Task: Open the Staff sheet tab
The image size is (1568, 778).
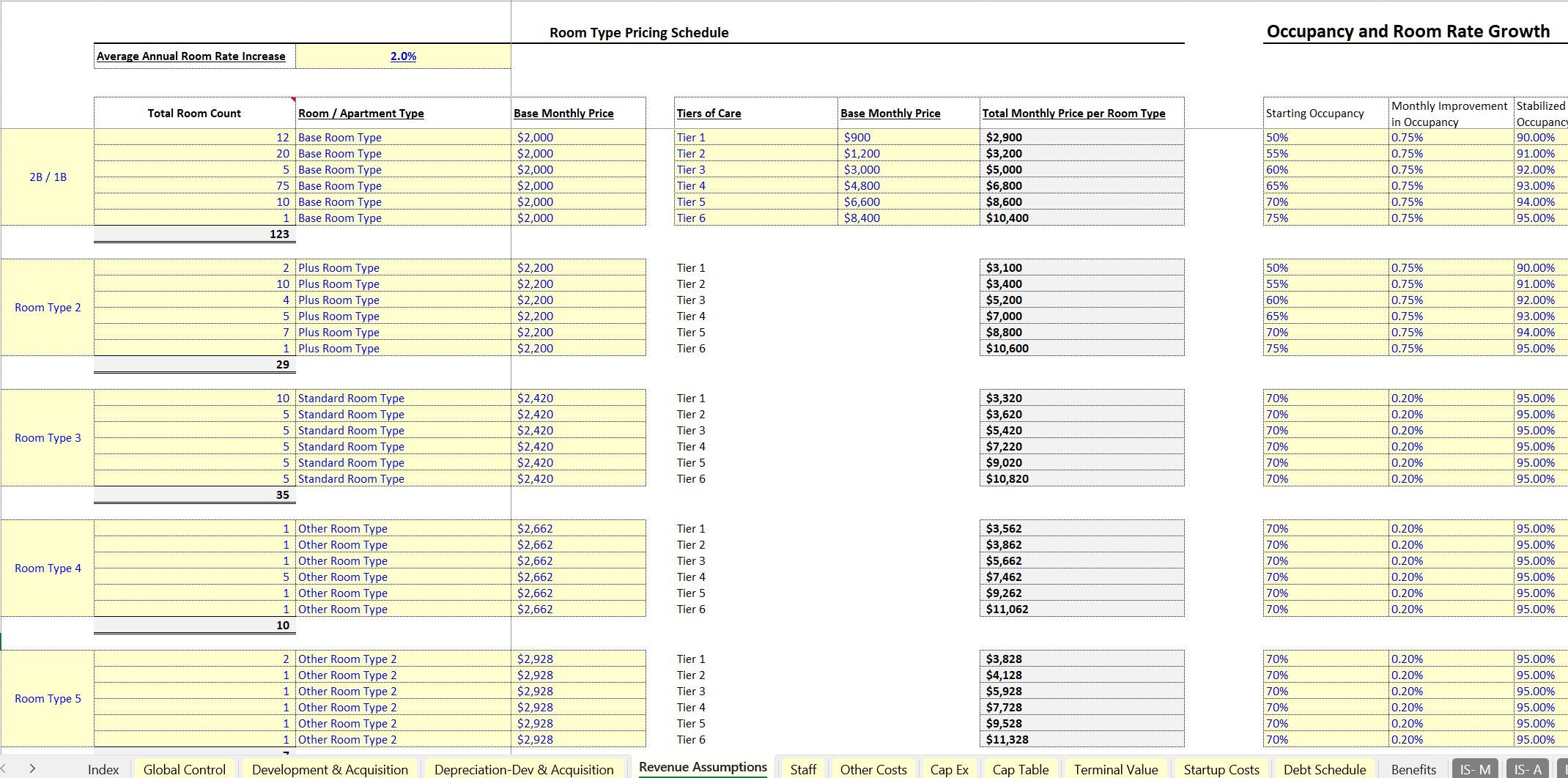Action: pyautogui.click(x=803, y=769)
